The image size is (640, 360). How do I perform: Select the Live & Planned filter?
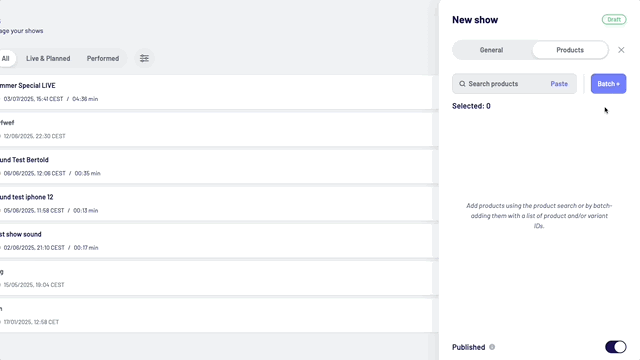(x=48, y=58)
